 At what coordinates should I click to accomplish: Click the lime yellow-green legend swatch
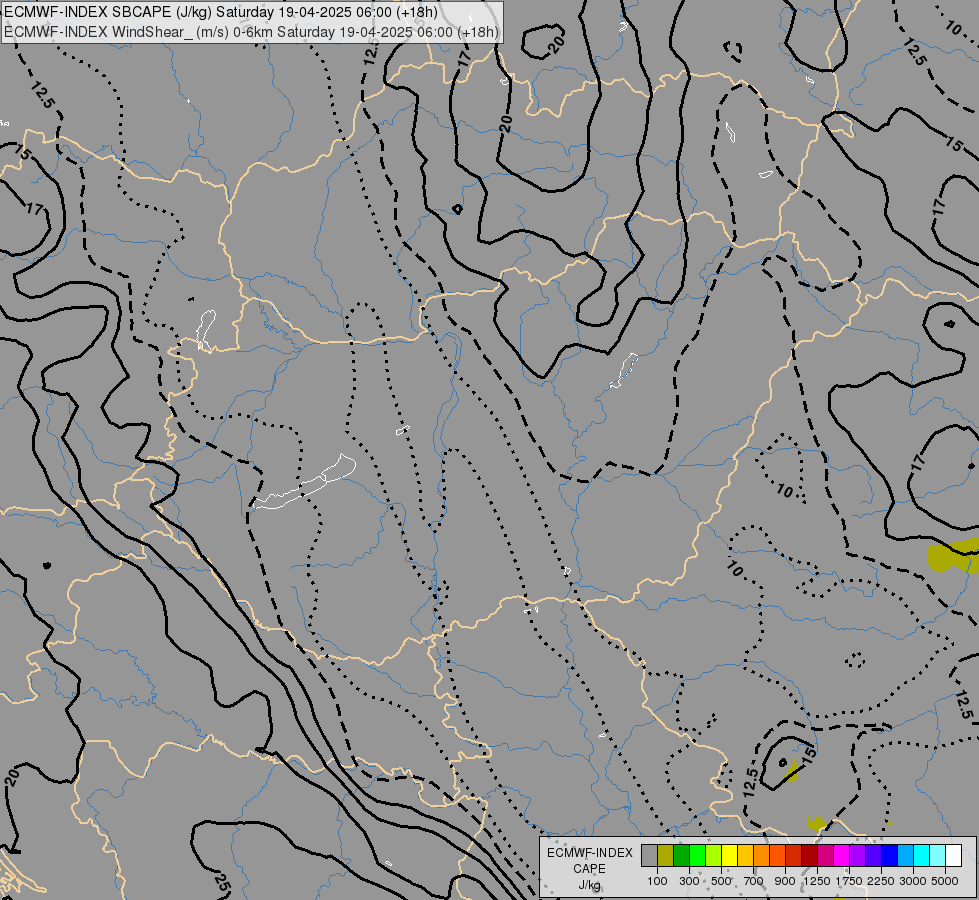click(713, 855)
